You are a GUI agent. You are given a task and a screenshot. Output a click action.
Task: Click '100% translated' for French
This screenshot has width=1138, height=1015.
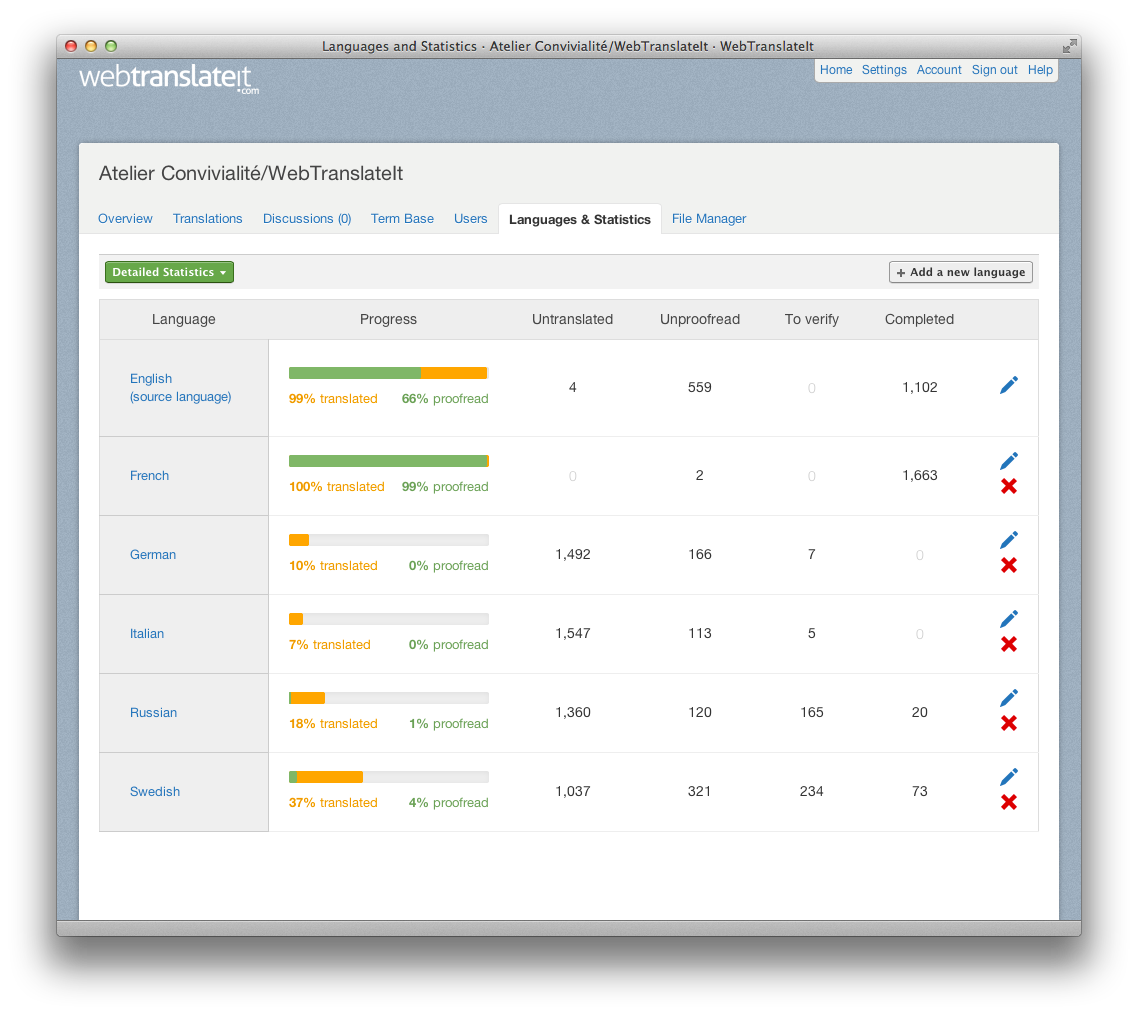(x=337, y=486)
